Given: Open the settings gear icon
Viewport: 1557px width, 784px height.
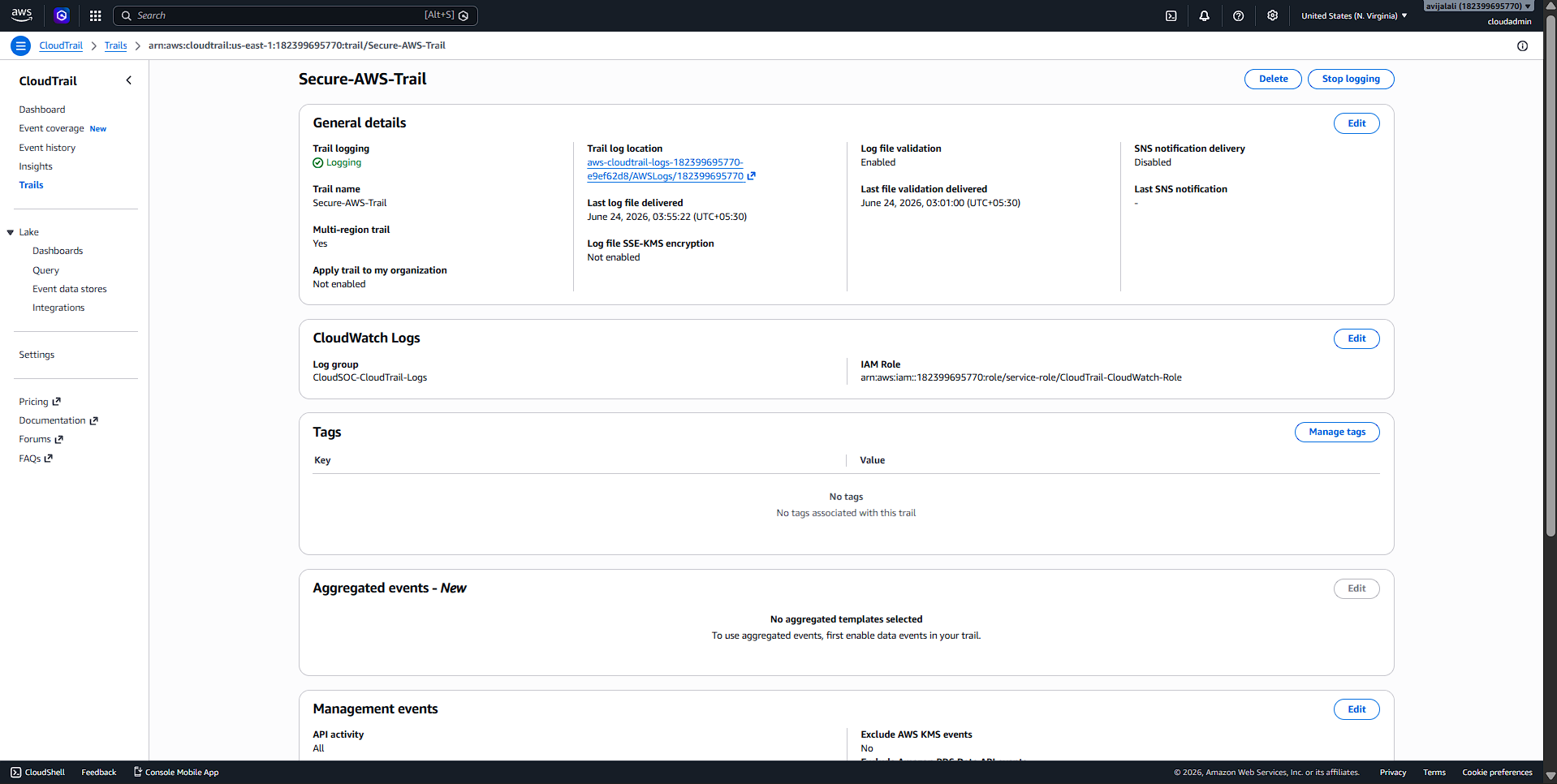Looking at the screenshot, I should 1272,15.
